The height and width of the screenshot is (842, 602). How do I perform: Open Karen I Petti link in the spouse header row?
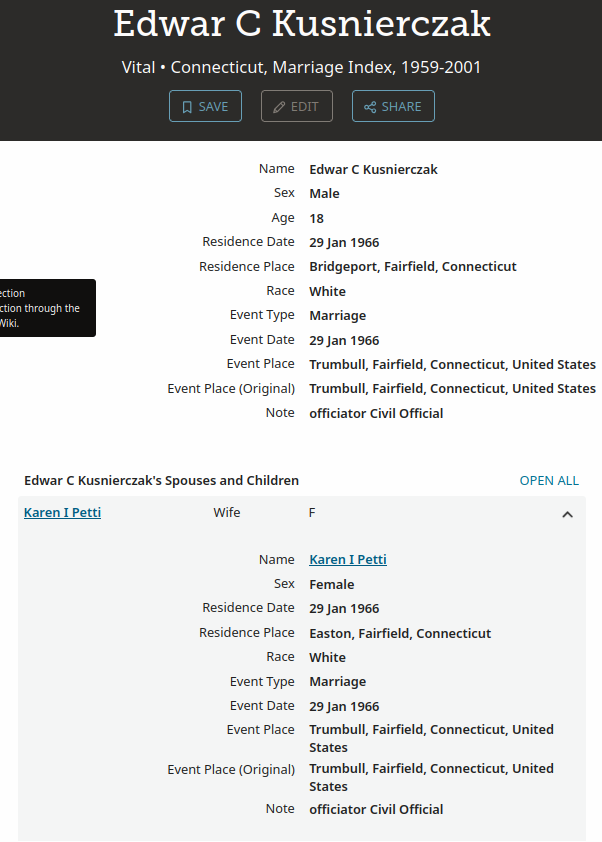(62, 513)
